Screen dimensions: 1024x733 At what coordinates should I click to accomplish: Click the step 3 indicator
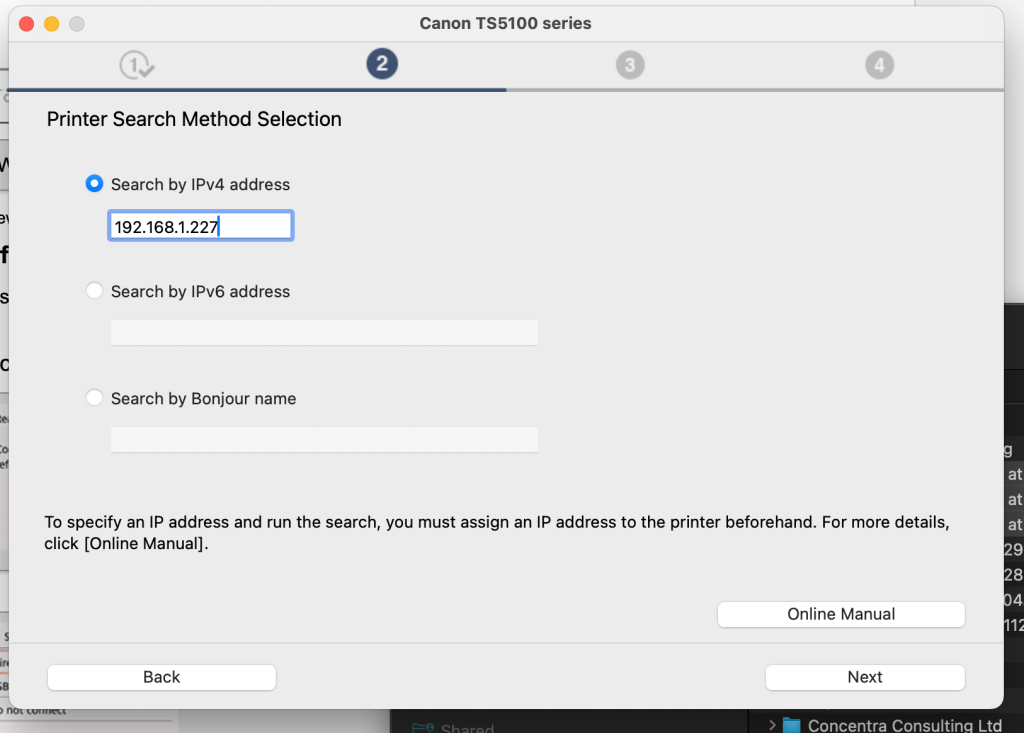pos(630,65)
